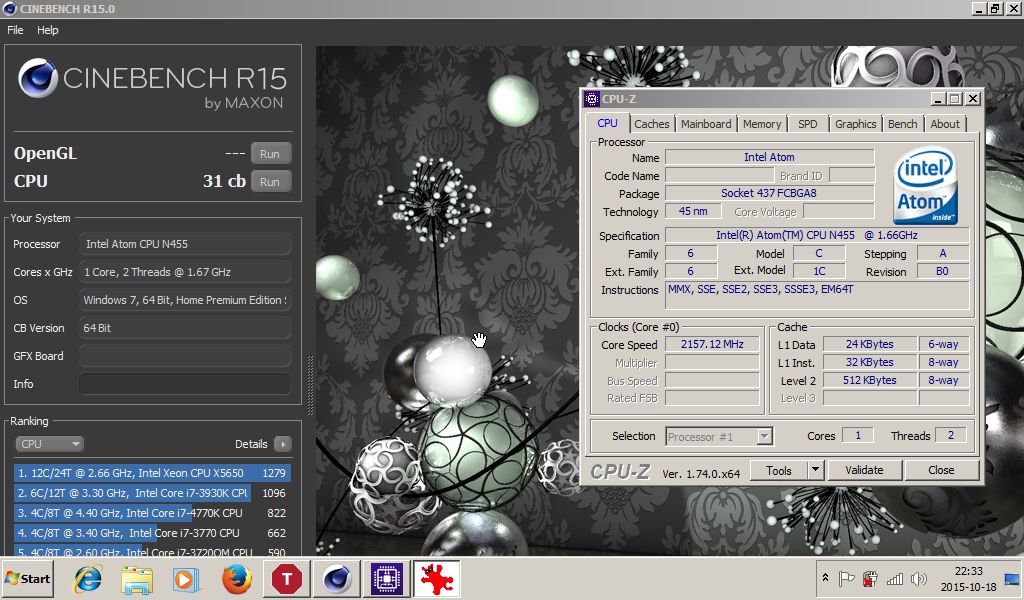Select the Xeon X5650 ranking row
Screen dimensions: 1024x600
pos(152,473)
